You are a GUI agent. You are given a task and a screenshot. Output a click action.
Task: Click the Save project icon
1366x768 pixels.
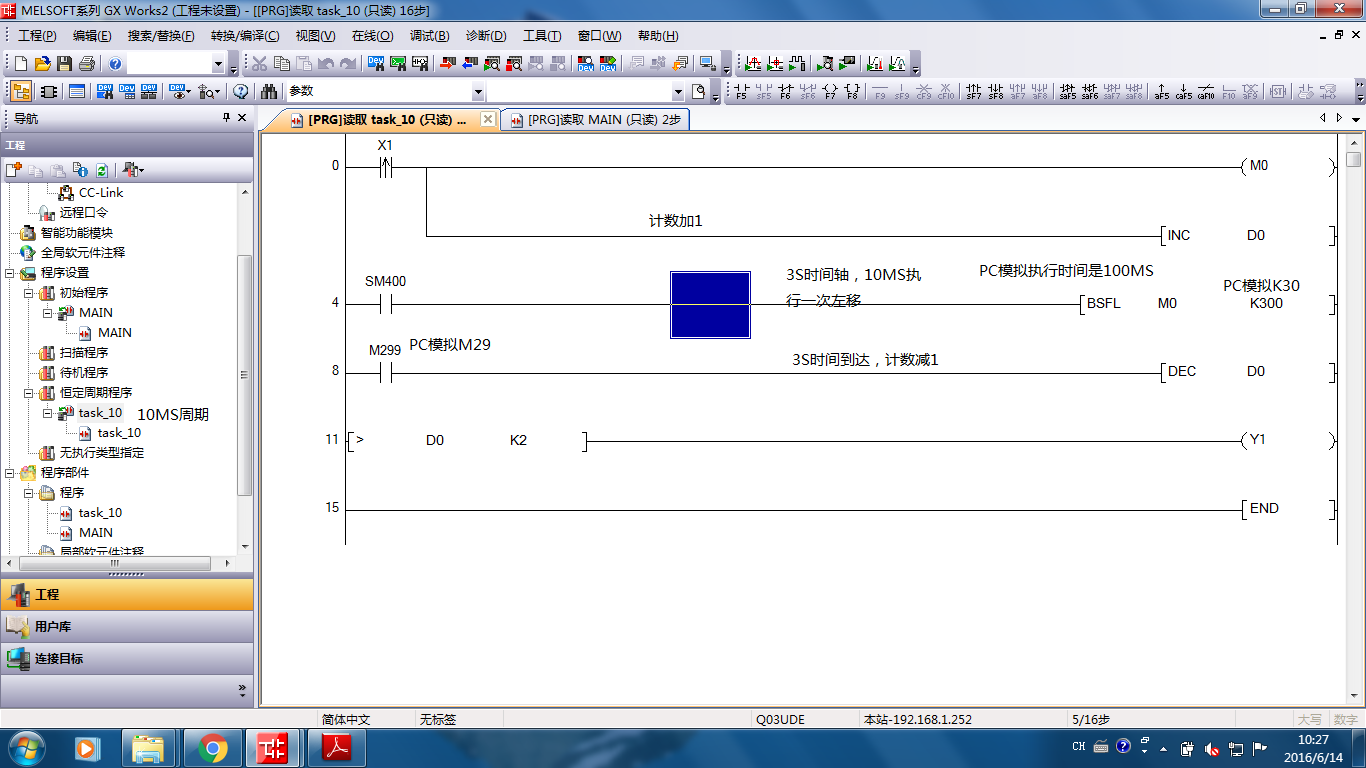point(64,64)
